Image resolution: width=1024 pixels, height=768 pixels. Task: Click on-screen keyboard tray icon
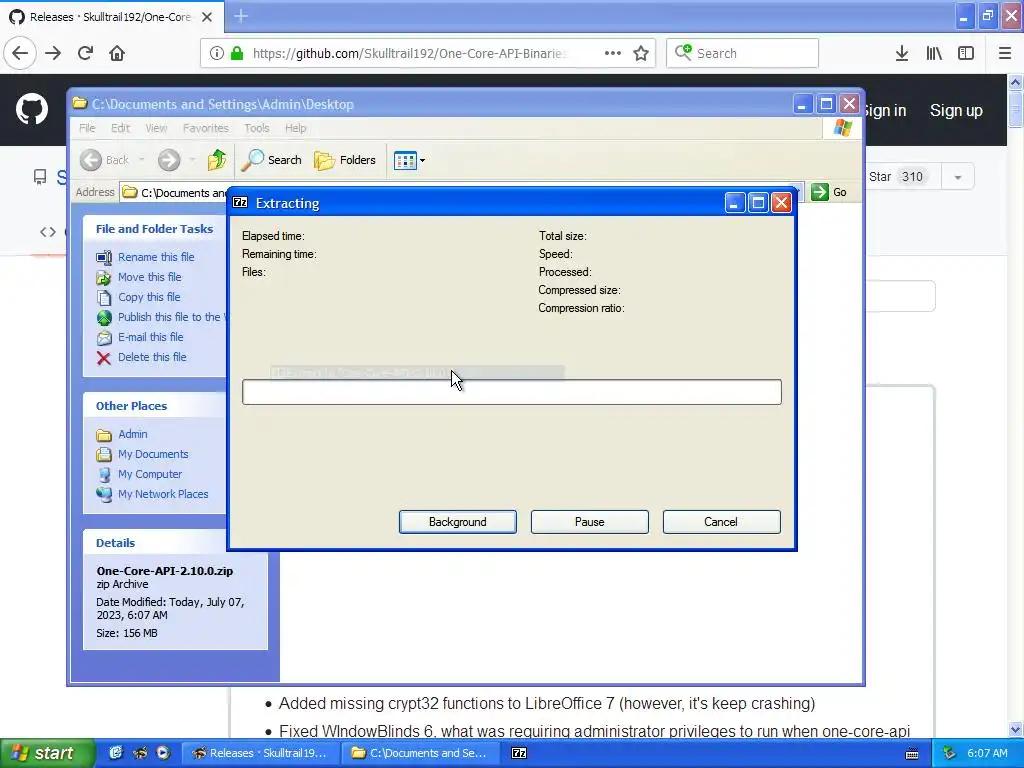point(912,754)
